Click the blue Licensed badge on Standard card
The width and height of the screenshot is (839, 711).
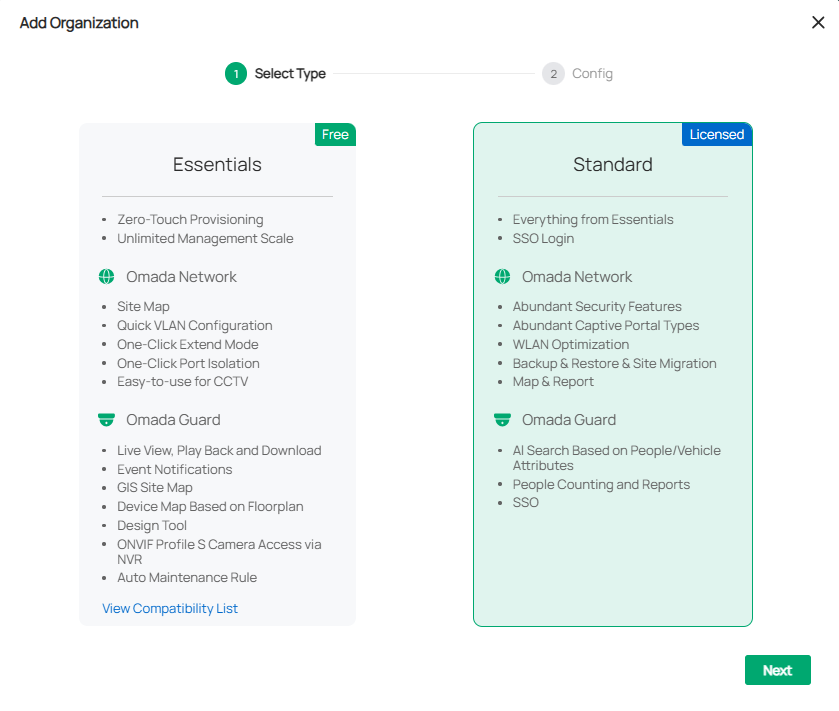coord(716,134)
